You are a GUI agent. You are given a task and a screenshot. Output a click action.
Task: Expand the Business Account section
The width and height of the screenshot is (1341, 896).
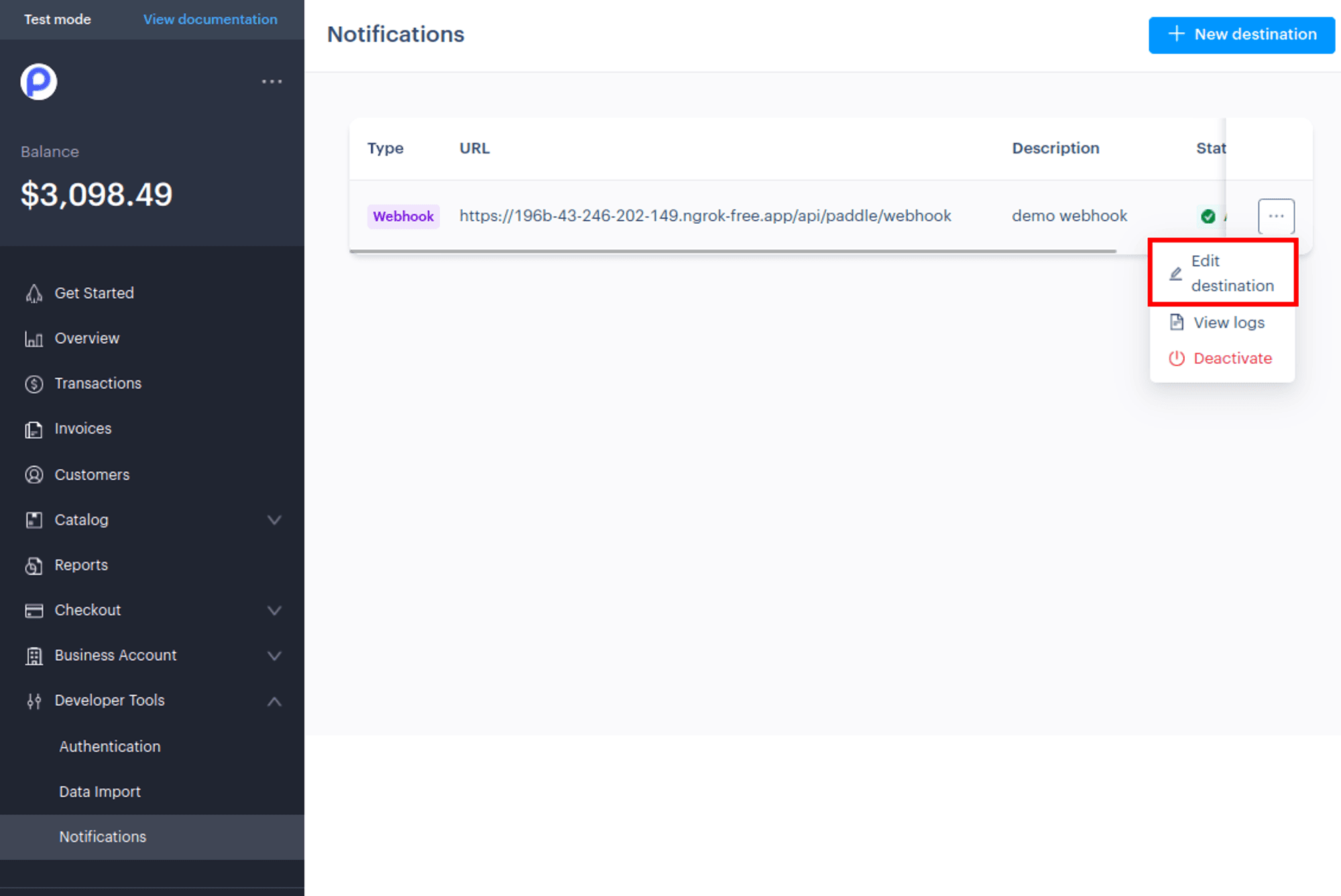click(x=274, y=656)
